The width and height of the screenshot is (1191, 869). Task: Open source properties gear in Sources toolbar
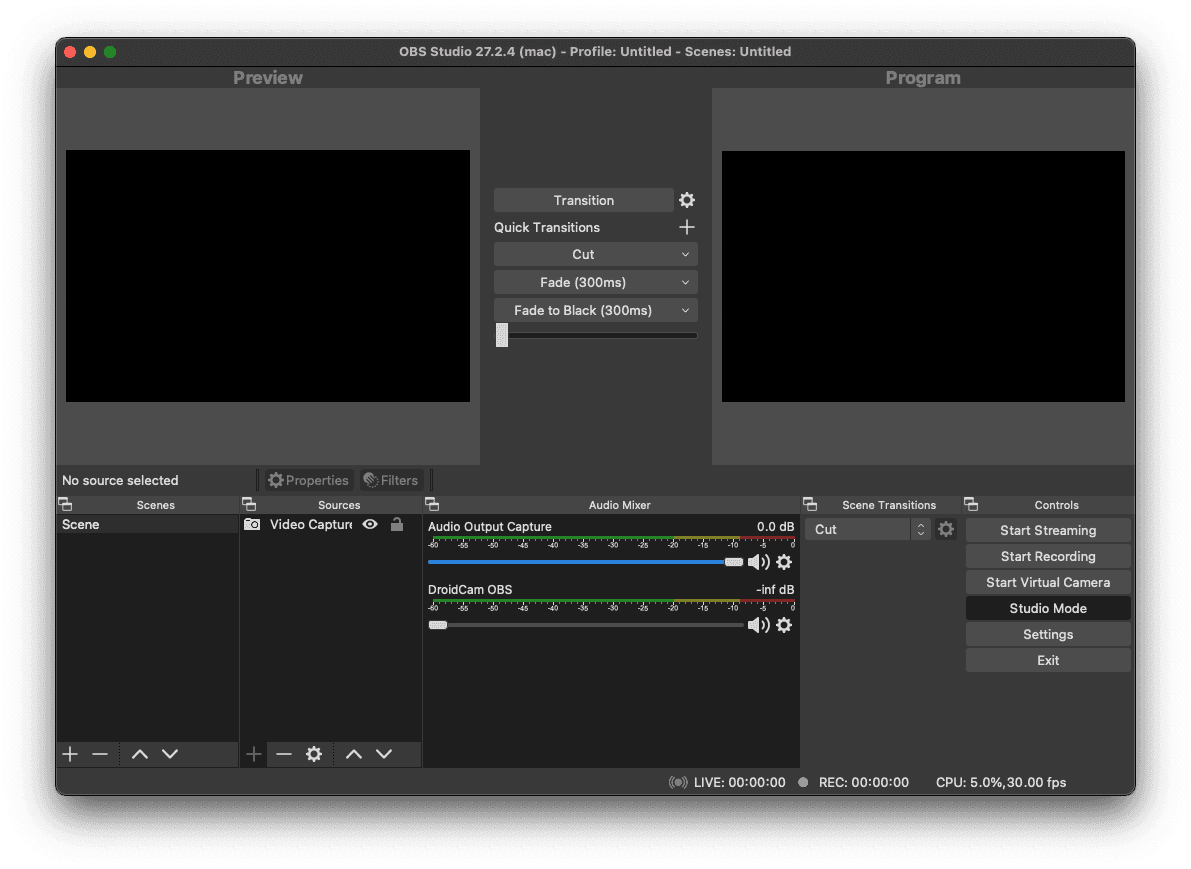pos(314,754)
